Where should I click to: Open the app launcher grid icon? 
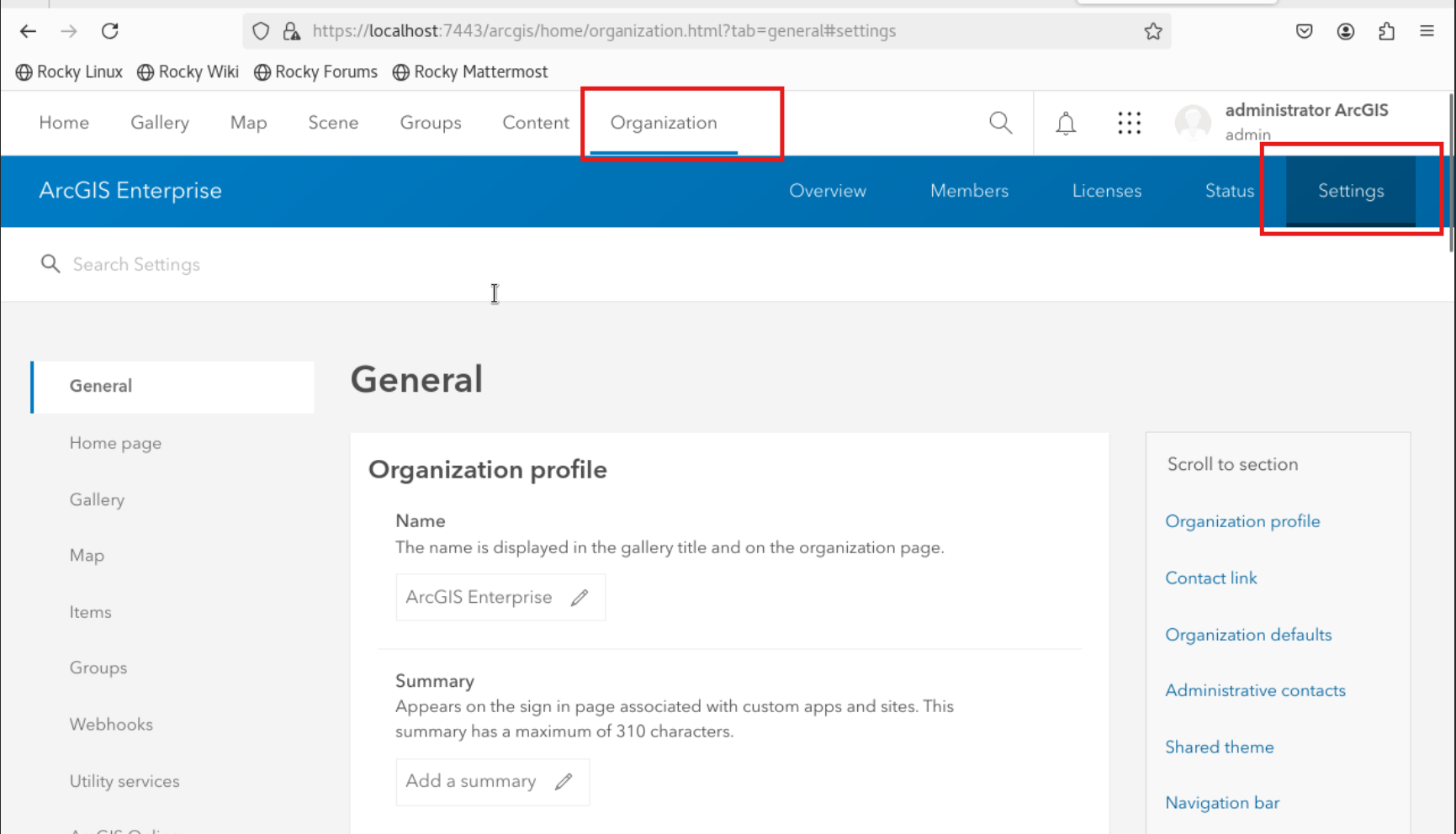coord(1130,123)
